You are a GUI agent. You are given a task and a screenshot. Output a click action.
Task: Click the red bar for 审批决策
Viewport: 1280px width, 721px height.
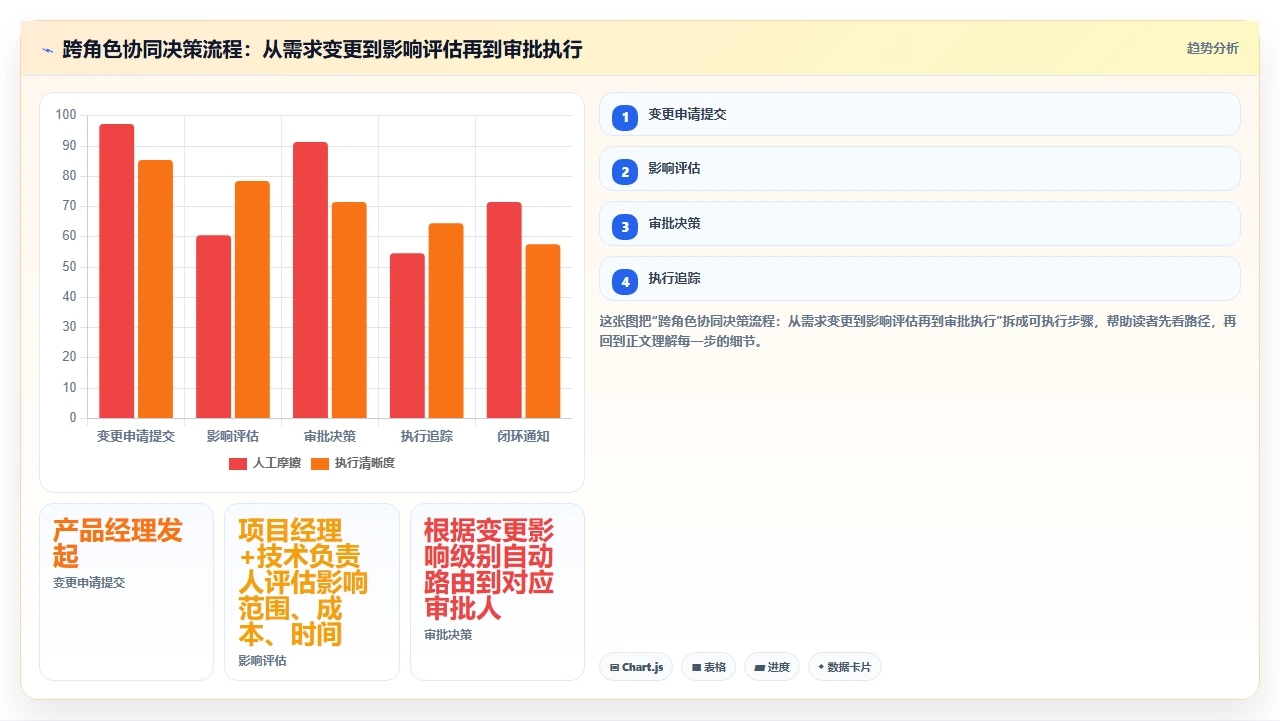310,280
